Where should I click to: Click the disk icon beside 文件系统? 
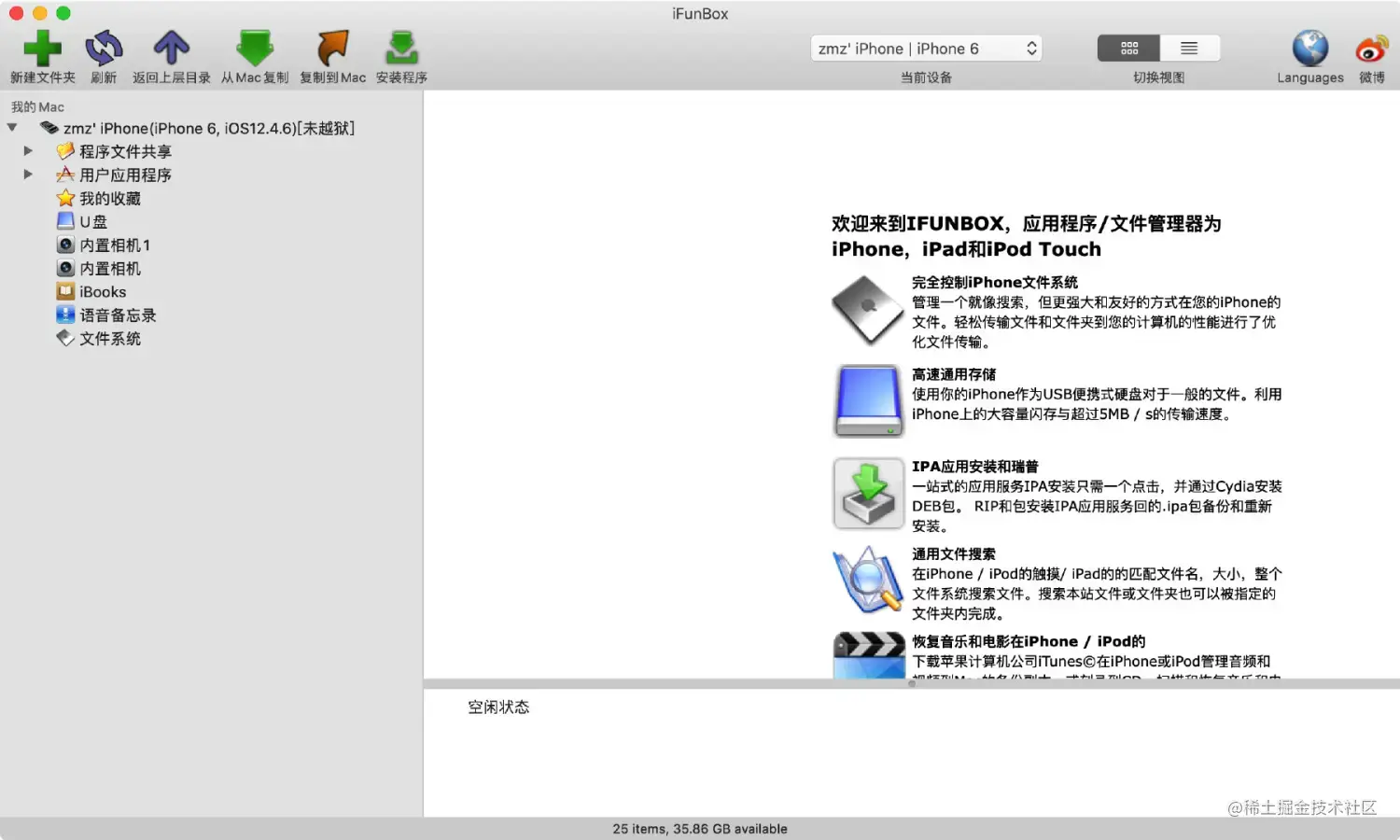65,338
